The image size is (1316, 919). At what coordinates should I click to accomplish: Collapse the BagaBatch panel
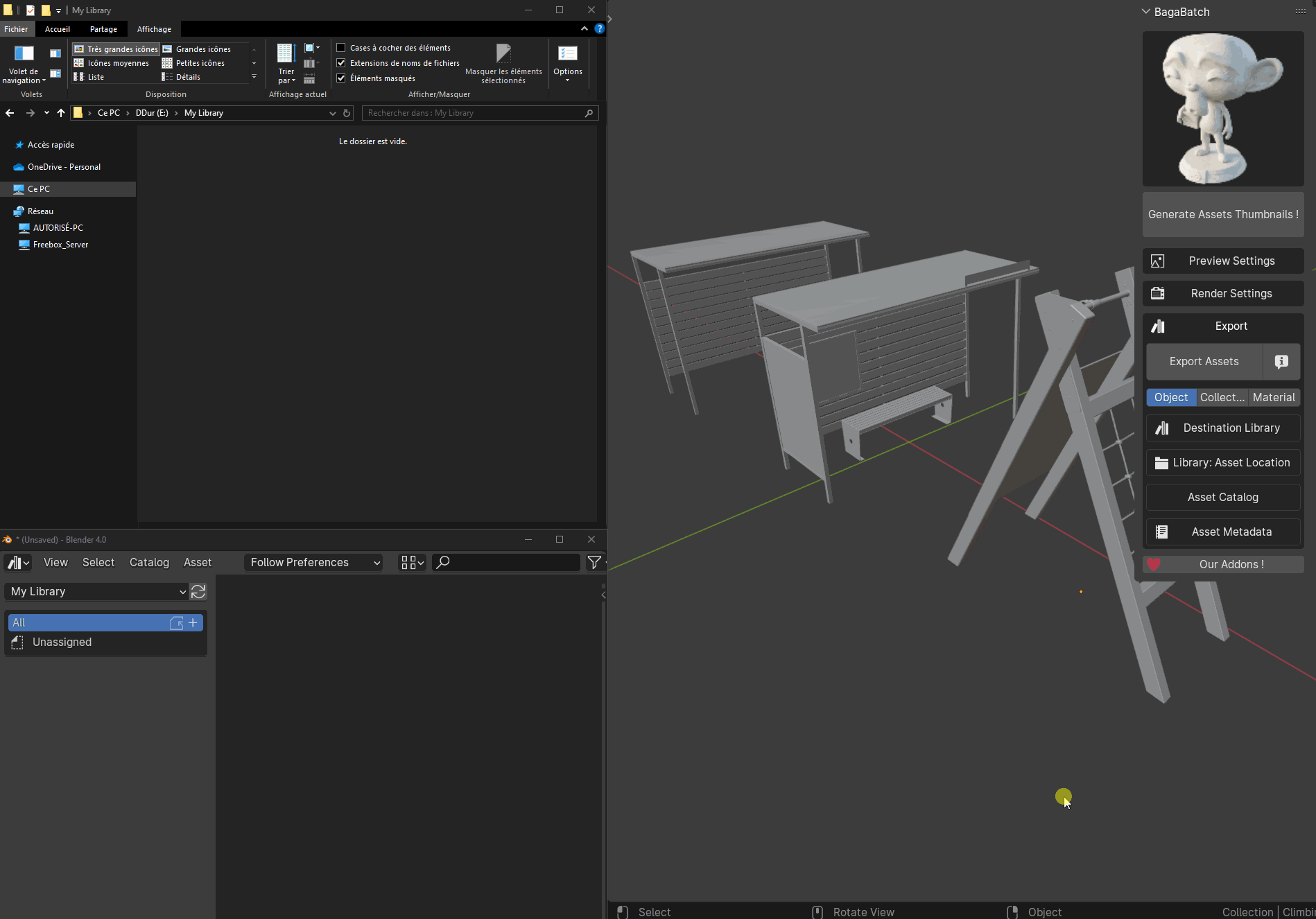[x=1146, y=12]
